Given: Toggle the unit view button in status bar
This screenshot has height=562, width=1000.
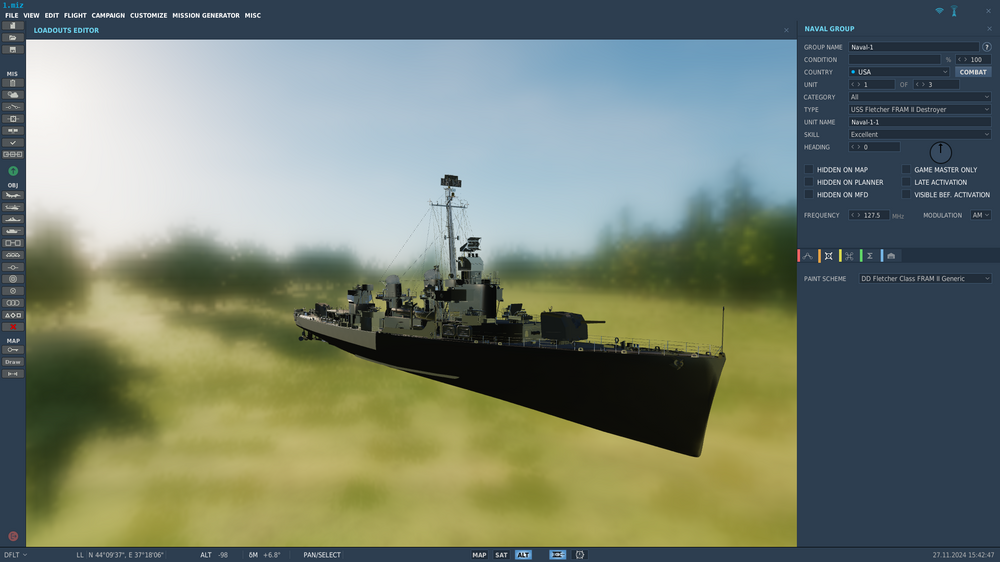Looking at the screenshot, I should pyautogui.click(x=557, y=555).
